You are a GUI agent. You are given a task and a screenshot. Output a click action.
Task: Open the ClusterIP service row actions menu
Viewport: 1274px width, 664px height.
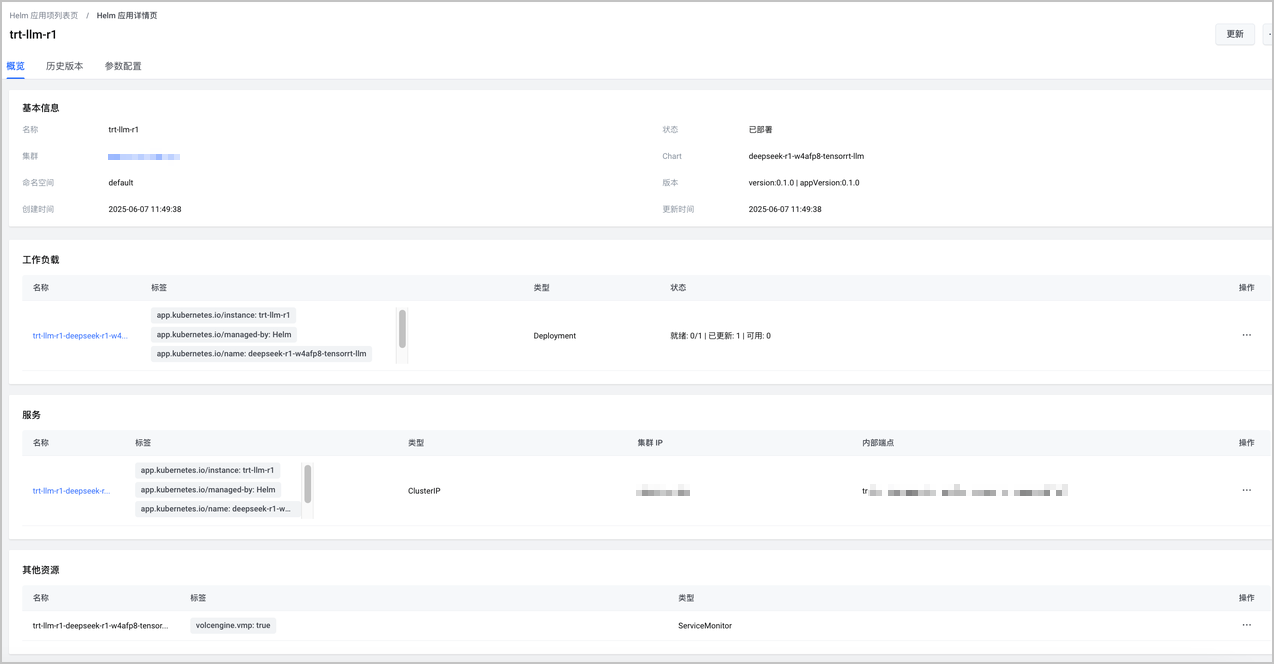pos(1246,491)
